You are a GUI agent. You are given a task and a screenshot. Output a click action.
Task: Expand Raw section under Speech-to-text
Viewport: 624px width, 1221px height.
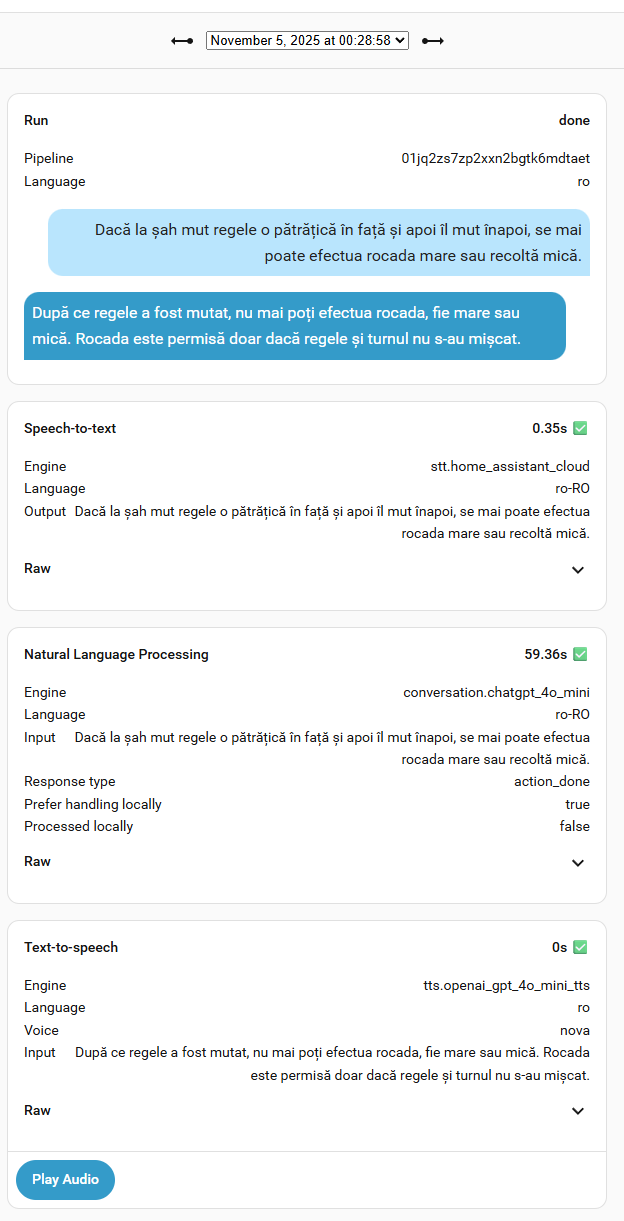[577, 570]
